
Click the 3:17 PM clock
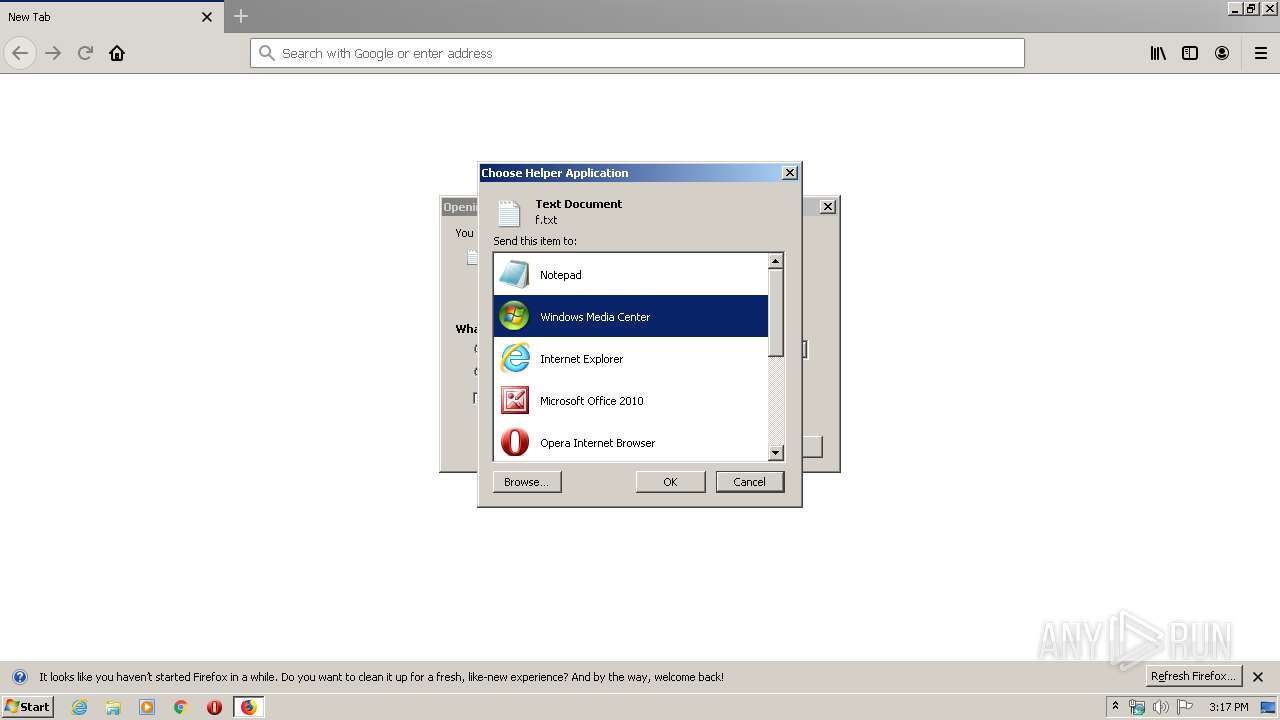click(x=1228, y=707)
